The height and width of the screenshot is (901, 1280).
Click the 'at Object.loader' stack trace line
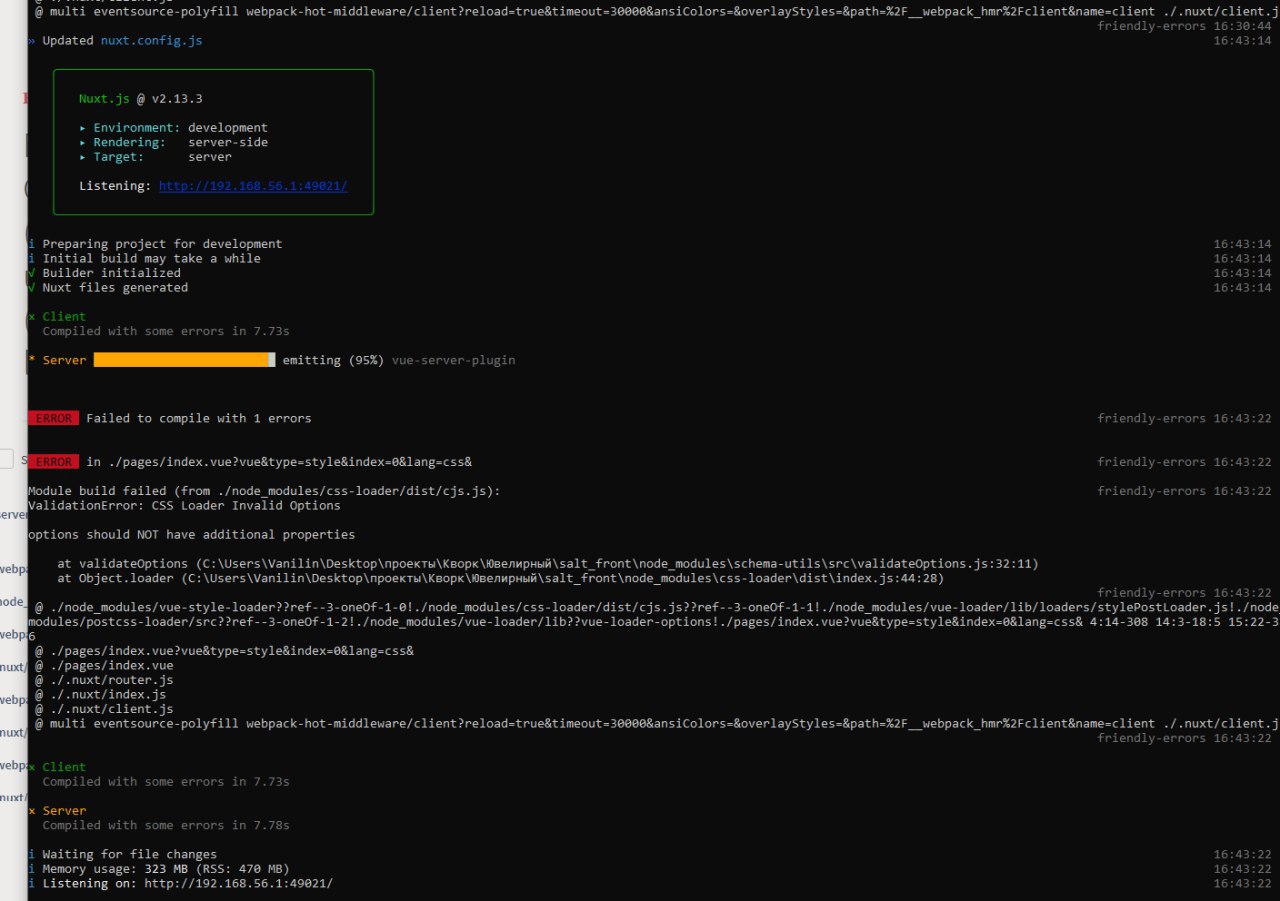pos(500,578)
